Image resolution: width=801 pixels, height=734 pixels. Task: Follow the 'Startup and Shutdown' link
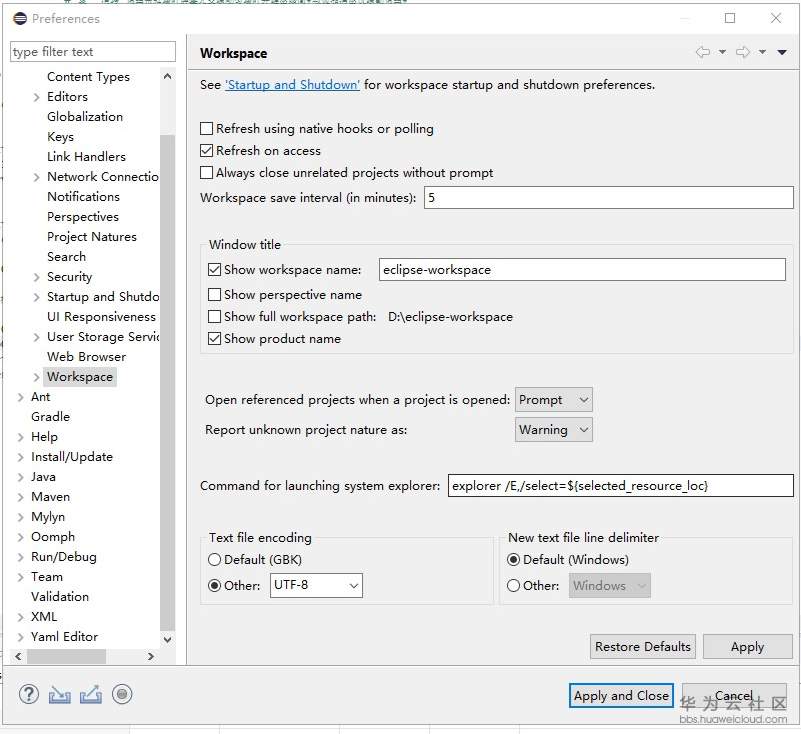tap(292, 85)
